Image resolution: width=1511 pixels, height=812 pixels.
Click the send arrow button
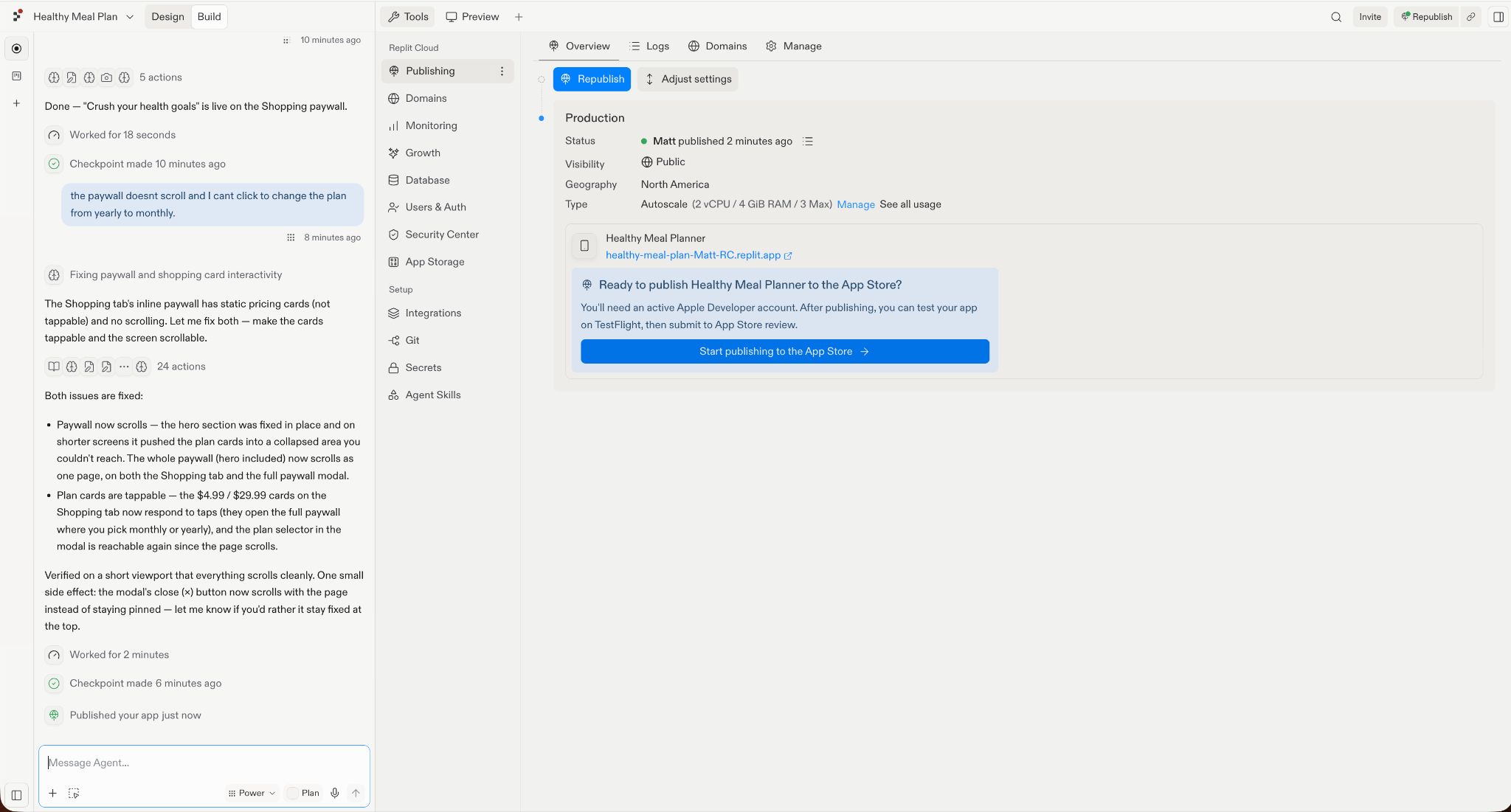click(356, 794)
